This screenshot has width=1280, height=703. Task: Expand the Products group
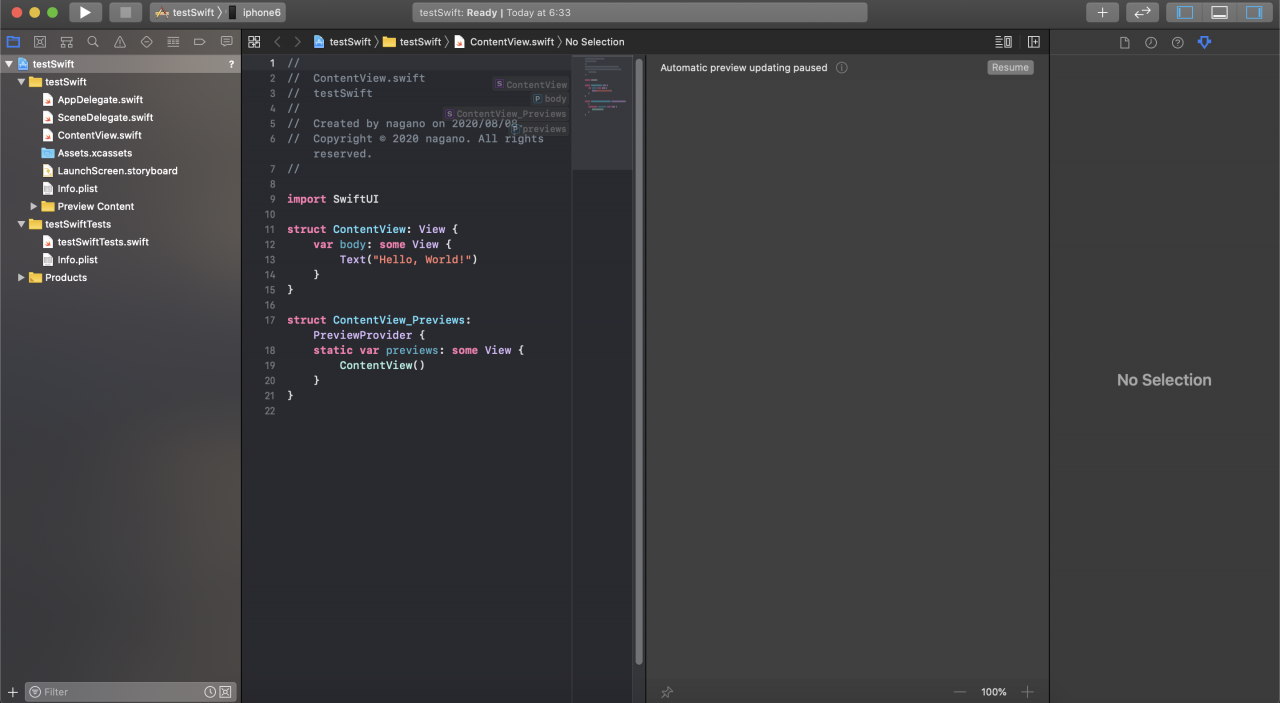[x=21, y=277]
